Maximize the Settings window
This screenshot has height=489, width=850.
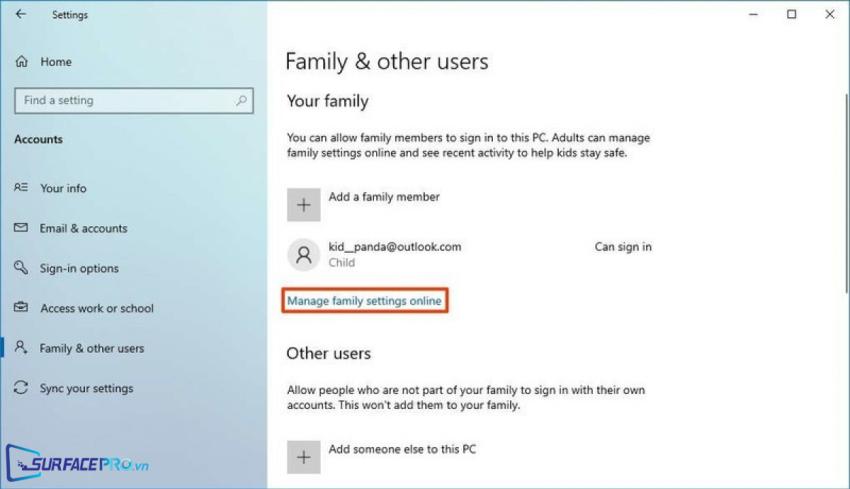(791, 15)
